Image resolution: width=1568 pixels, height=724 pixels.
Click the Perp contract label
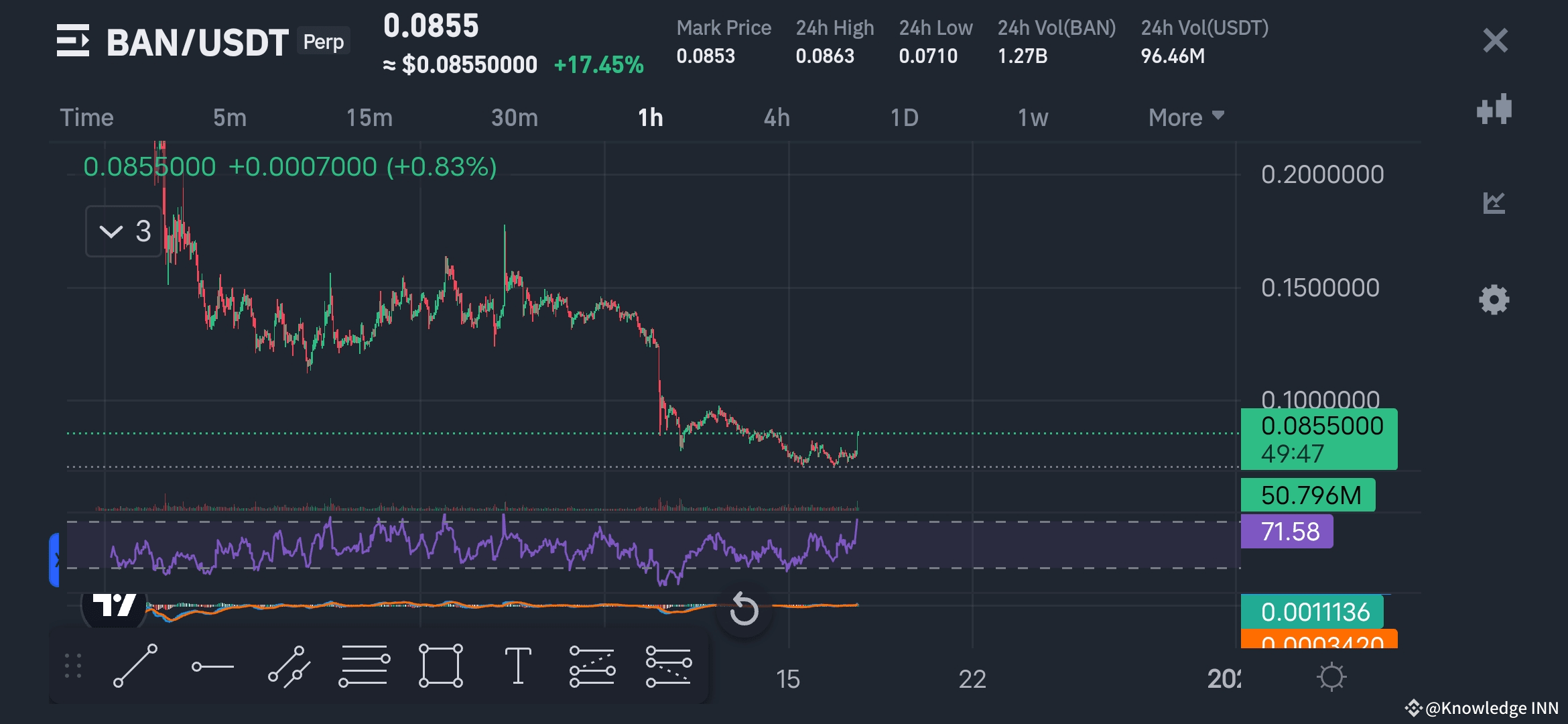coord(323,42)
